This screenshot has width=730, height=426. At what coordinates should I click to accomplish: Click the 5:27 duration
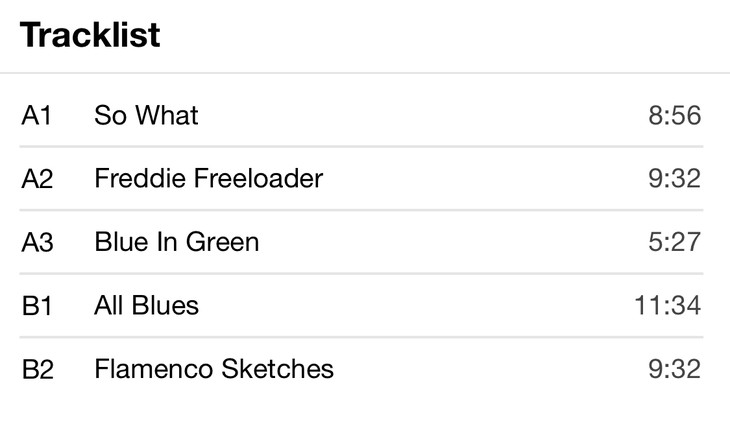click(x=674, y=242)
